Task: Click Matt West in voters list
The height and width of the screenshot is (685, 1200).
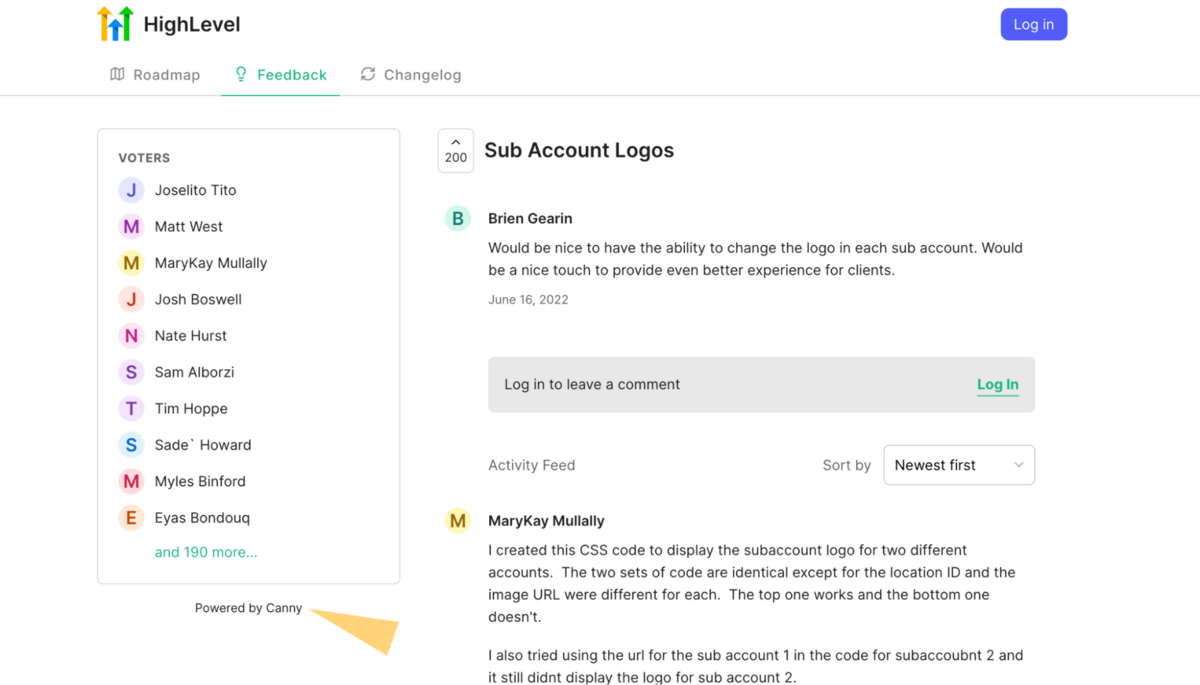Action: click(188, 227)
